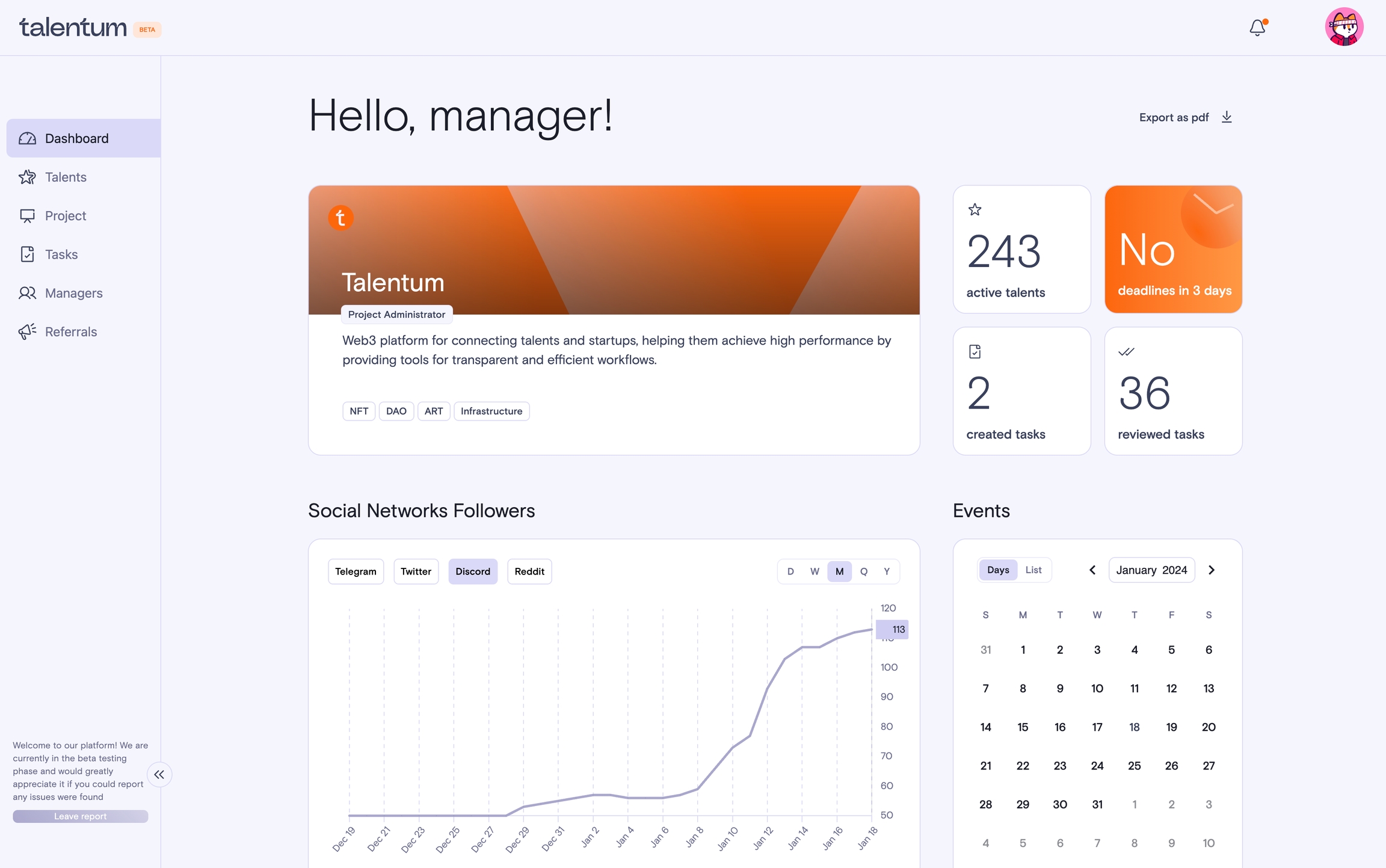Advance calendar to next month

1212,570
